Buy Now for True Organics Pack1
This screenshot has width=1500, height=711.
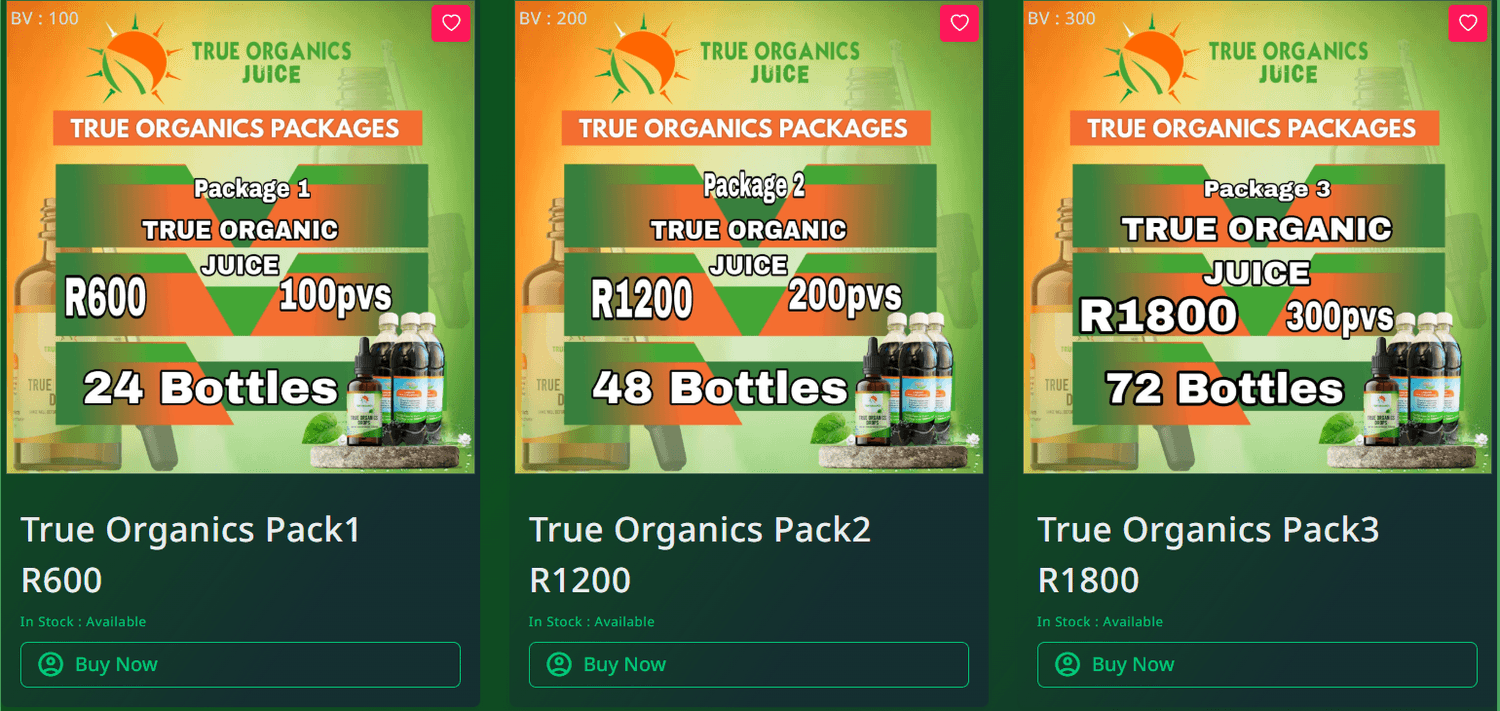[x=240, y=664]
